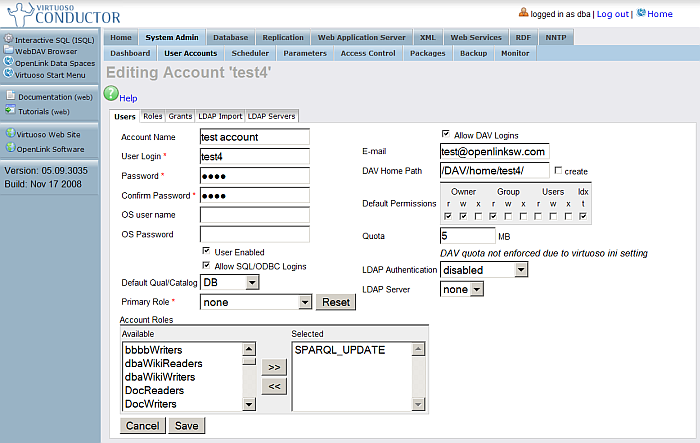Toggle the Idx t permission checkbox
Image resolution: width=700 pixels, height=443 pixels.
(583, 216)
